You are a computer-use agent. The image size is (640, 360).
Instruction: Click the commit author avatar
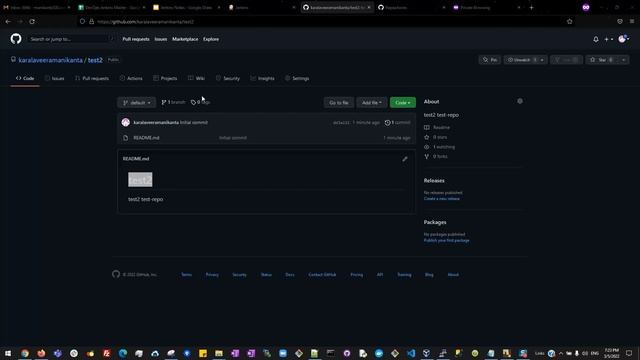point(126,122)
